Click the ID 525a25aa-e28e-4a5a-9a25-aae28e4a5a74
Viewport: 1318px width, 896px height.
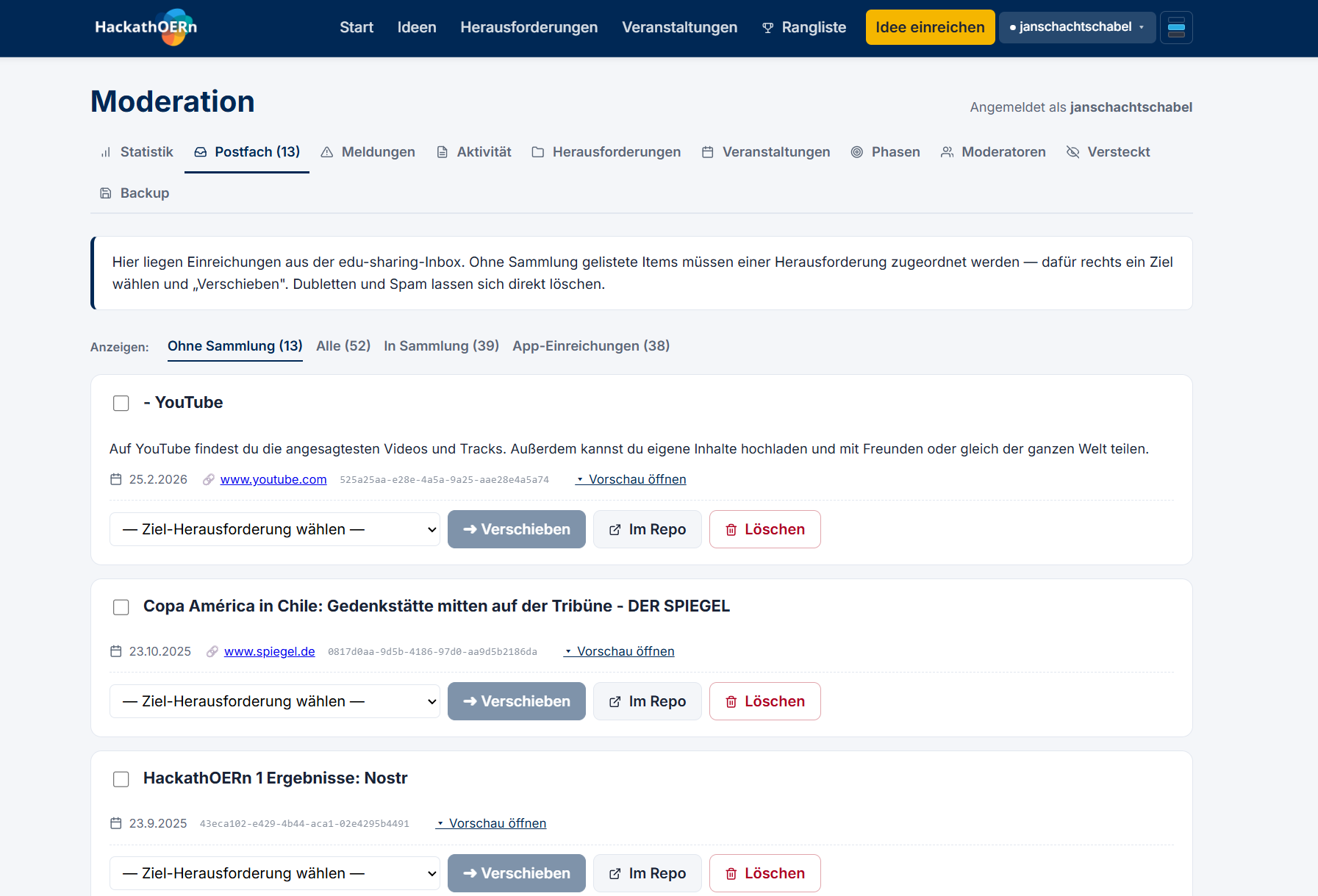pyautogui.click(x=445, y=480)
